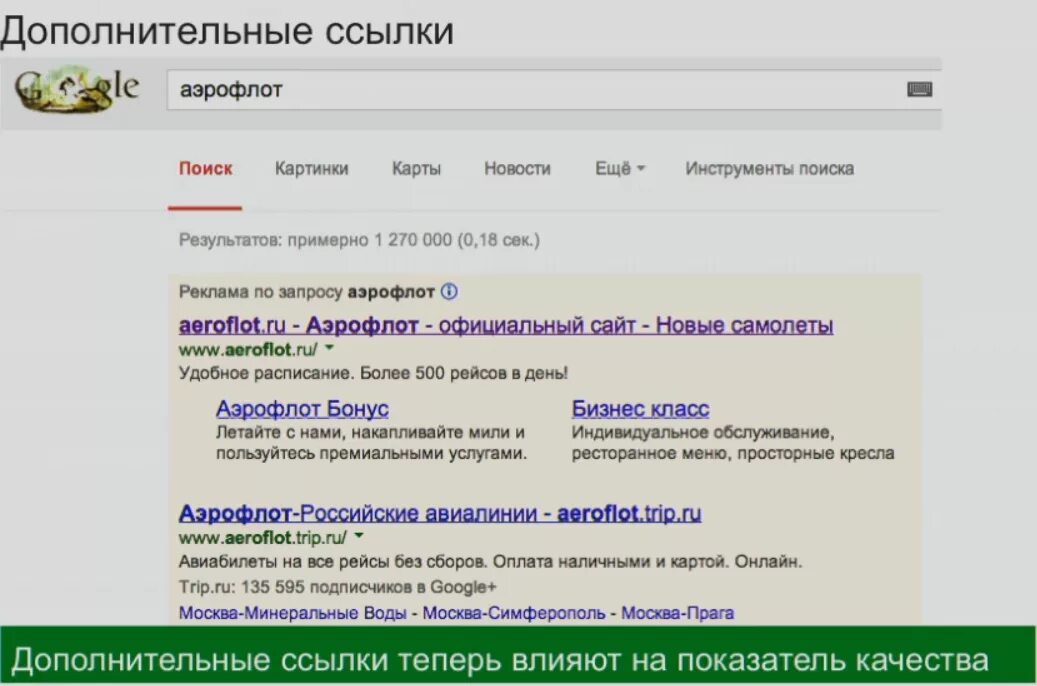Expand the Ещё dropdown menu

[620, 169]
